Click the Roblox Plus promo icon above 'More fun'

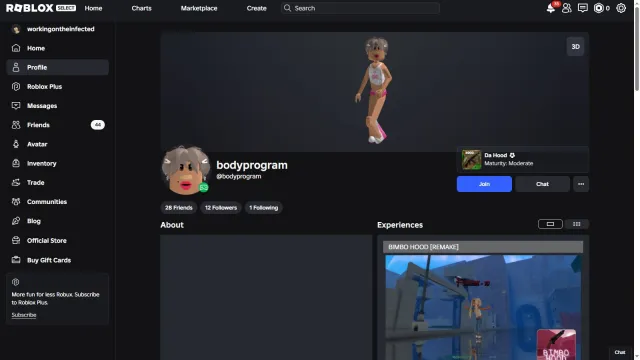point(16,282)
